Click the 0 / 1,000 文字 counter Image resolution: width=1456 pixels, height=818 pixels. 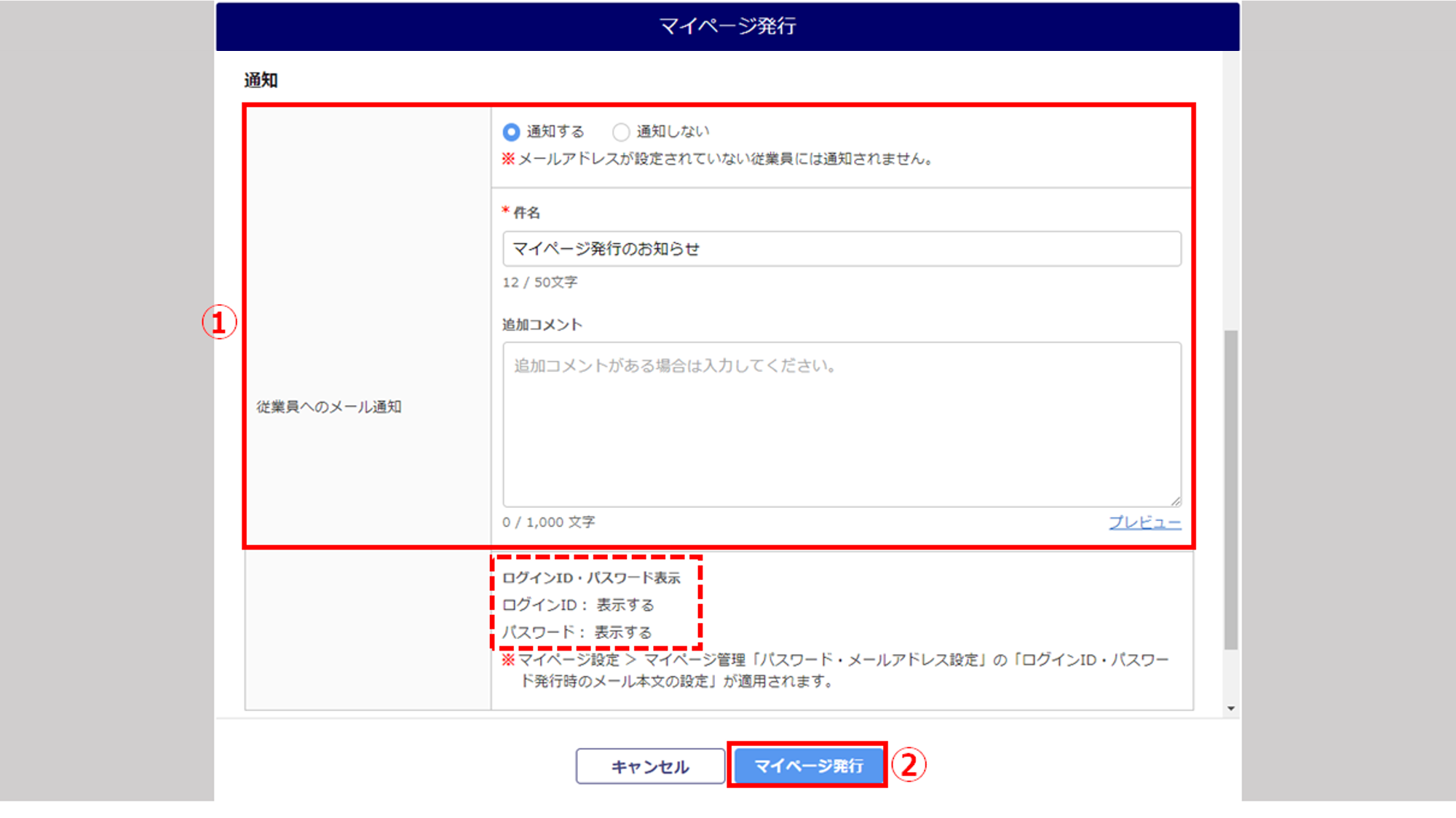click(x=548, y=523)
